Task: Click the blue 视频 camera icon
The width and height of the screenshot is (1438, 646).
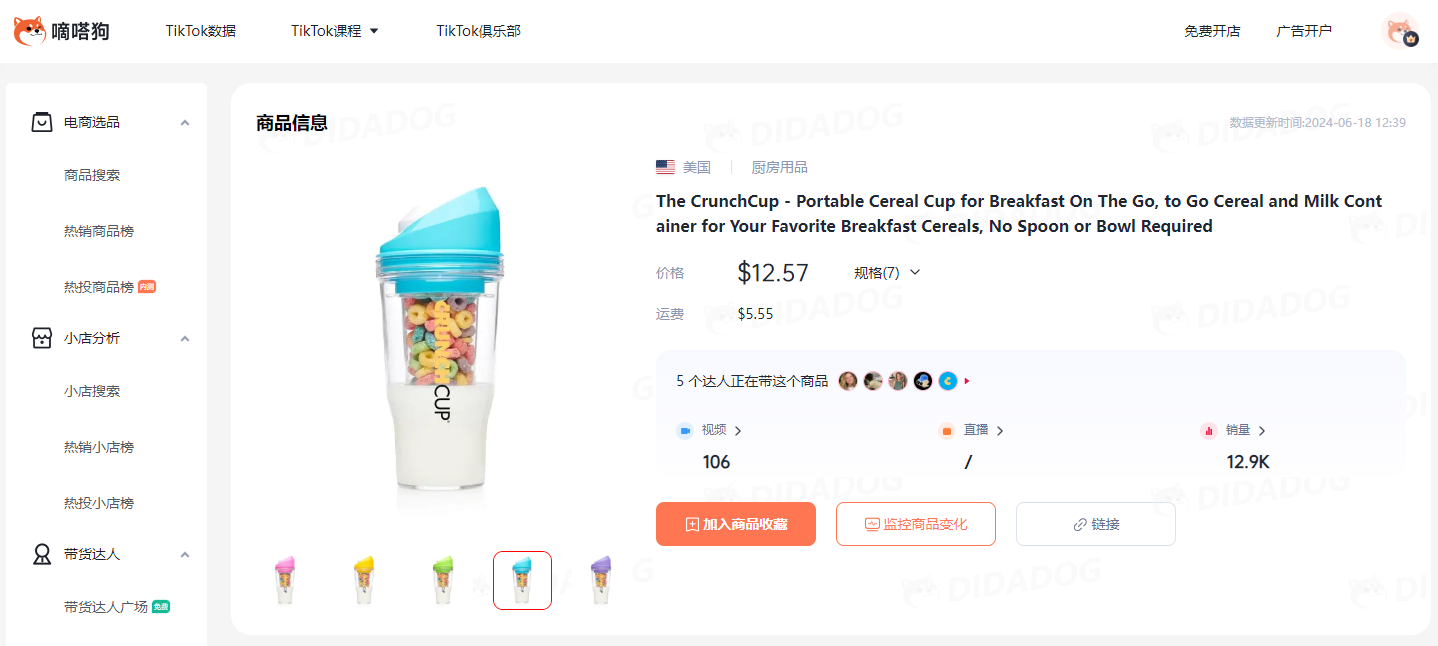Action: pos(685,431)
